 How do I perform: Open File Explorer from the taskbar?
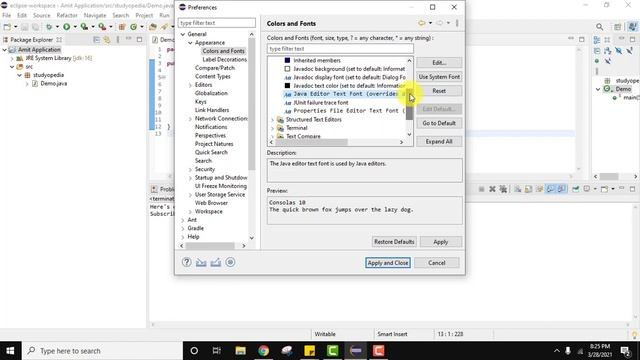click(x=240, y=351)
